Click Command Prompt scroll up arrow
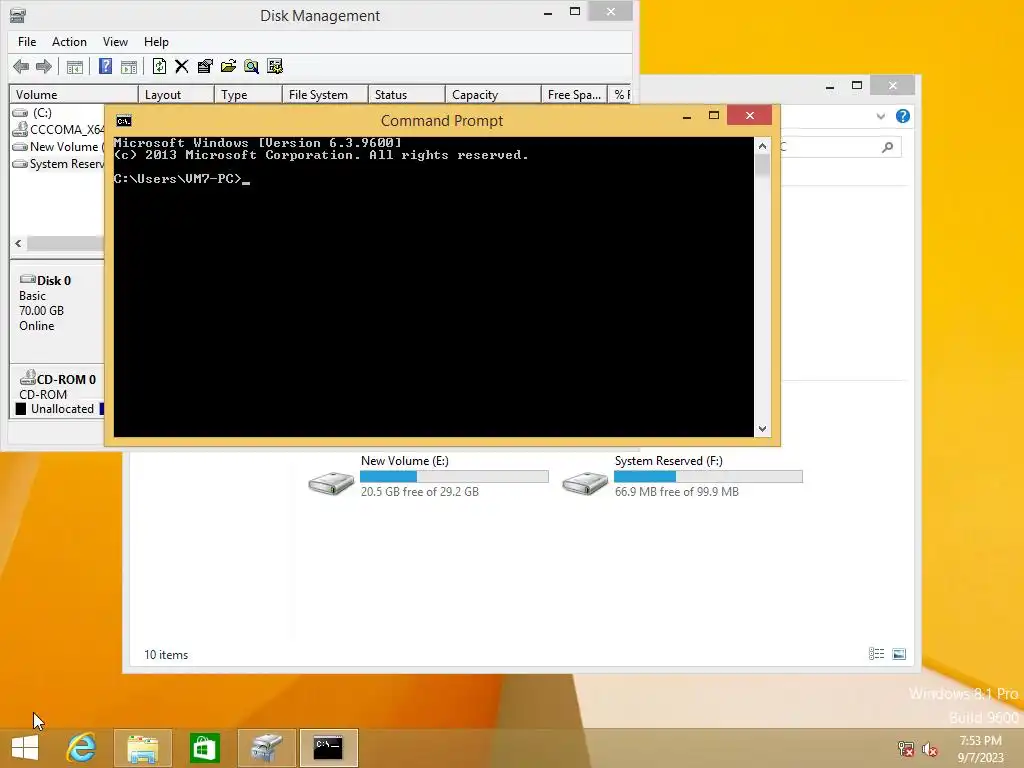 click(762, 146)
